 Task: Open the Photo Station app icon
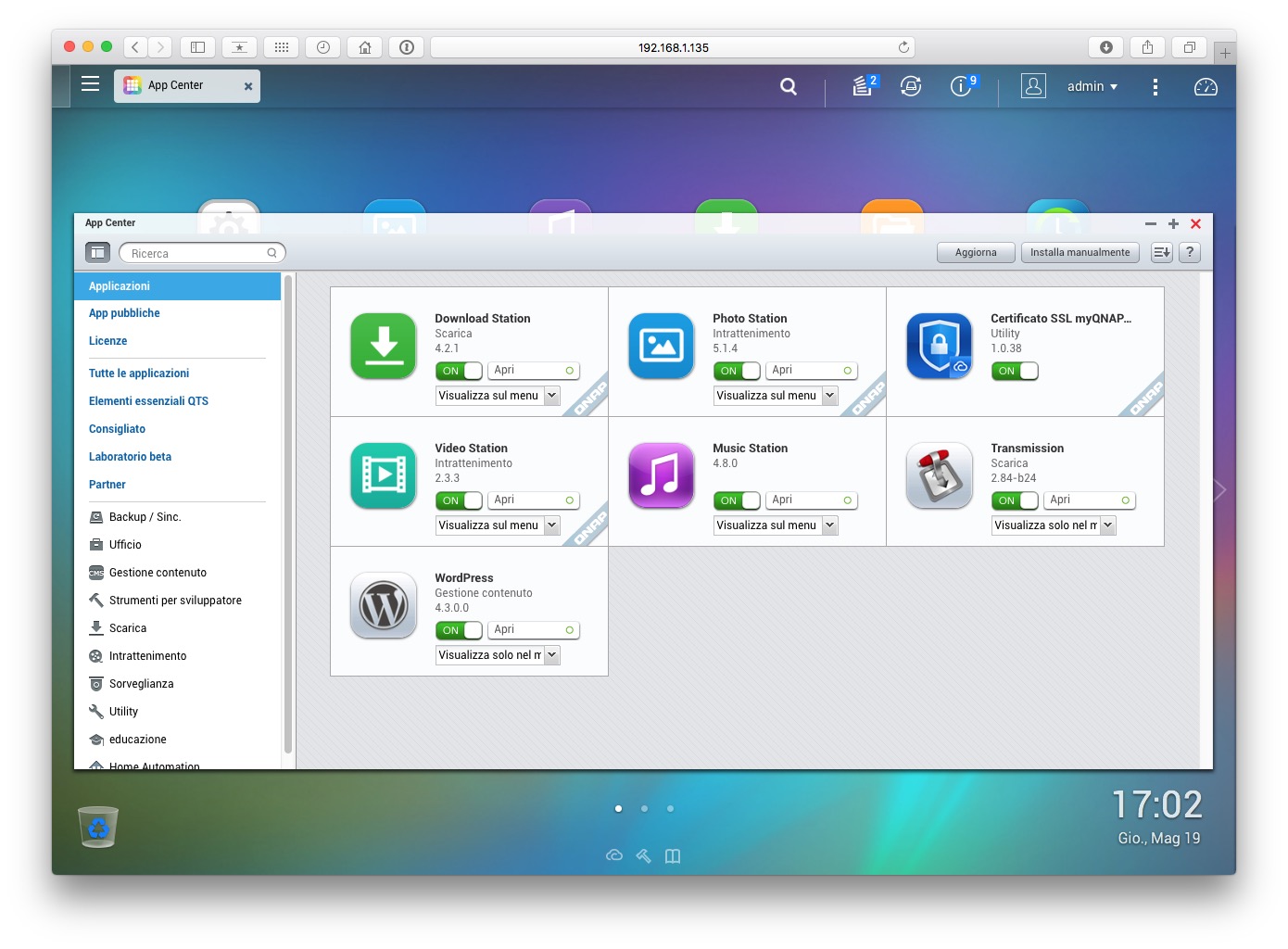(x=662, y=347)
